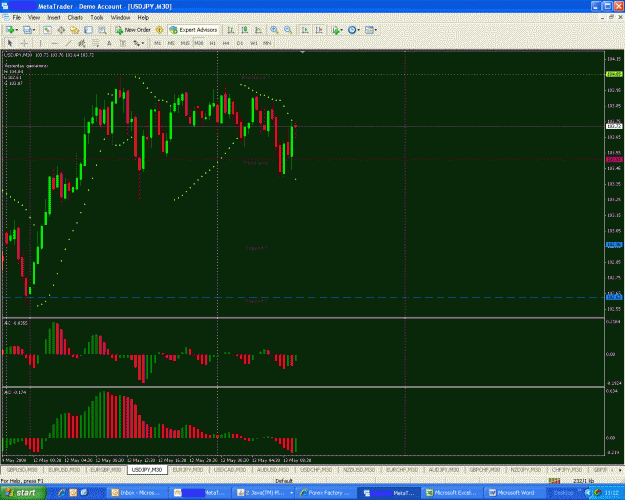Switch to the EURJPY,M30 chart tab
625x500 pixels.
(x=188, y=470)
